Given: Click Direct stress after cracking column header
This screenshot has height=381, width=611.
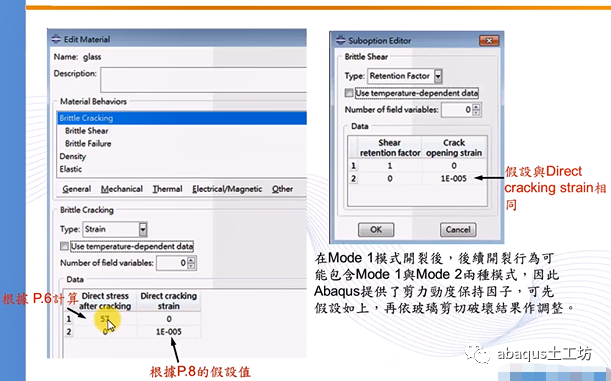Looking at the screenshot, I should [x=105, y=301].
